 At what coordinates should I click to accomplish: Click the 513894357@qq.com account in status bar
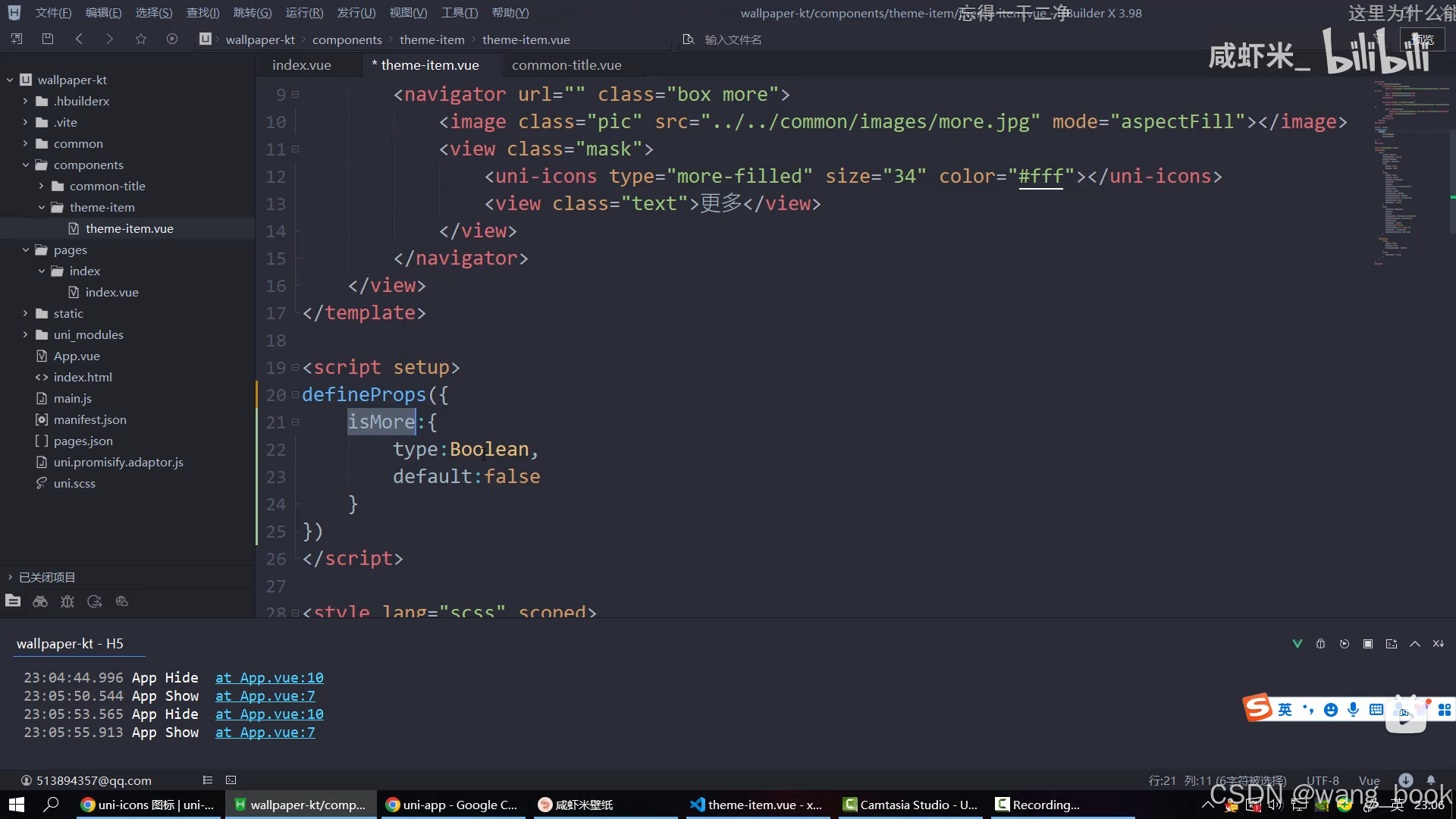(x=86, y=780)
